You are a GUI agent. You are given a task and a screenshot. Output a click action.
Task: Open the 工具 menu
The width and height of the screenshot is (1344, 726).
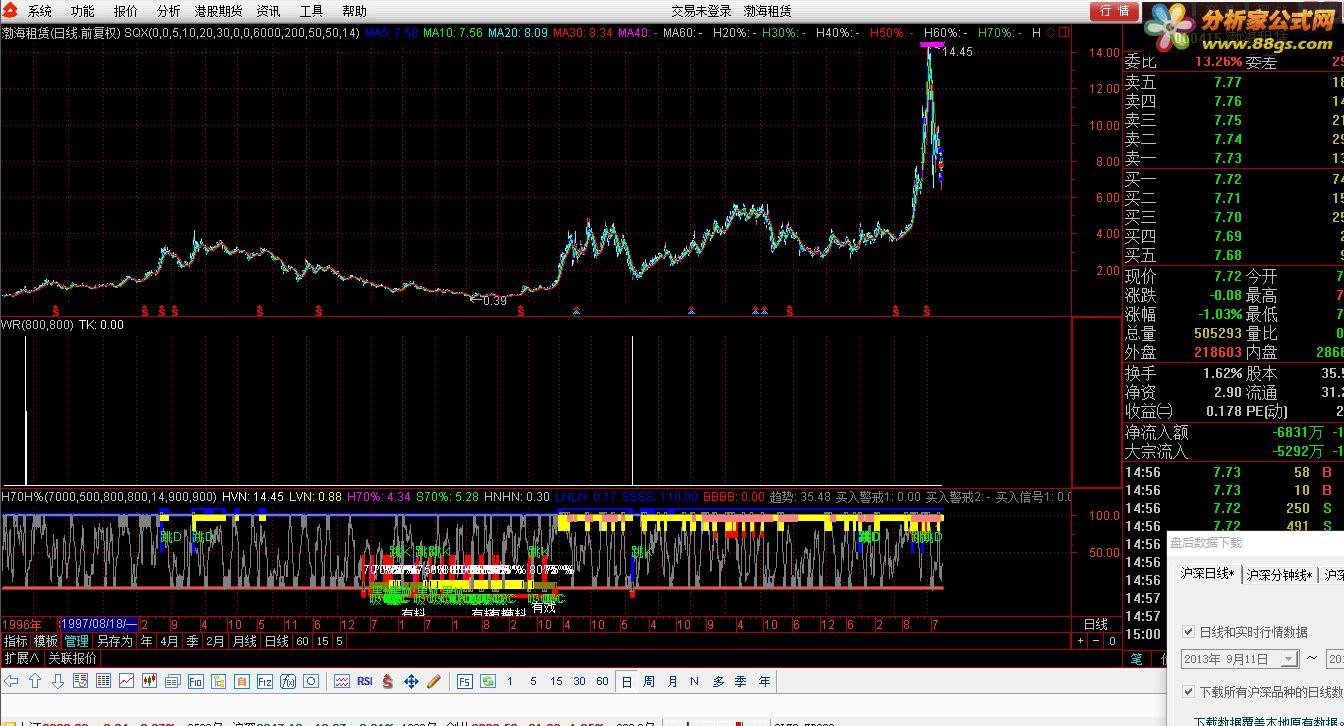point(311,11)
